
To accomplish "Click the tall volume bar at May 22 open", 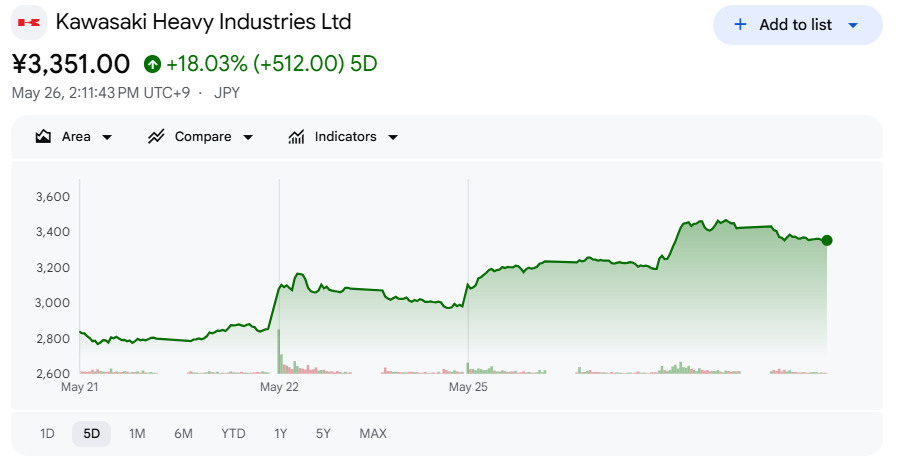I will pos(279,351).
